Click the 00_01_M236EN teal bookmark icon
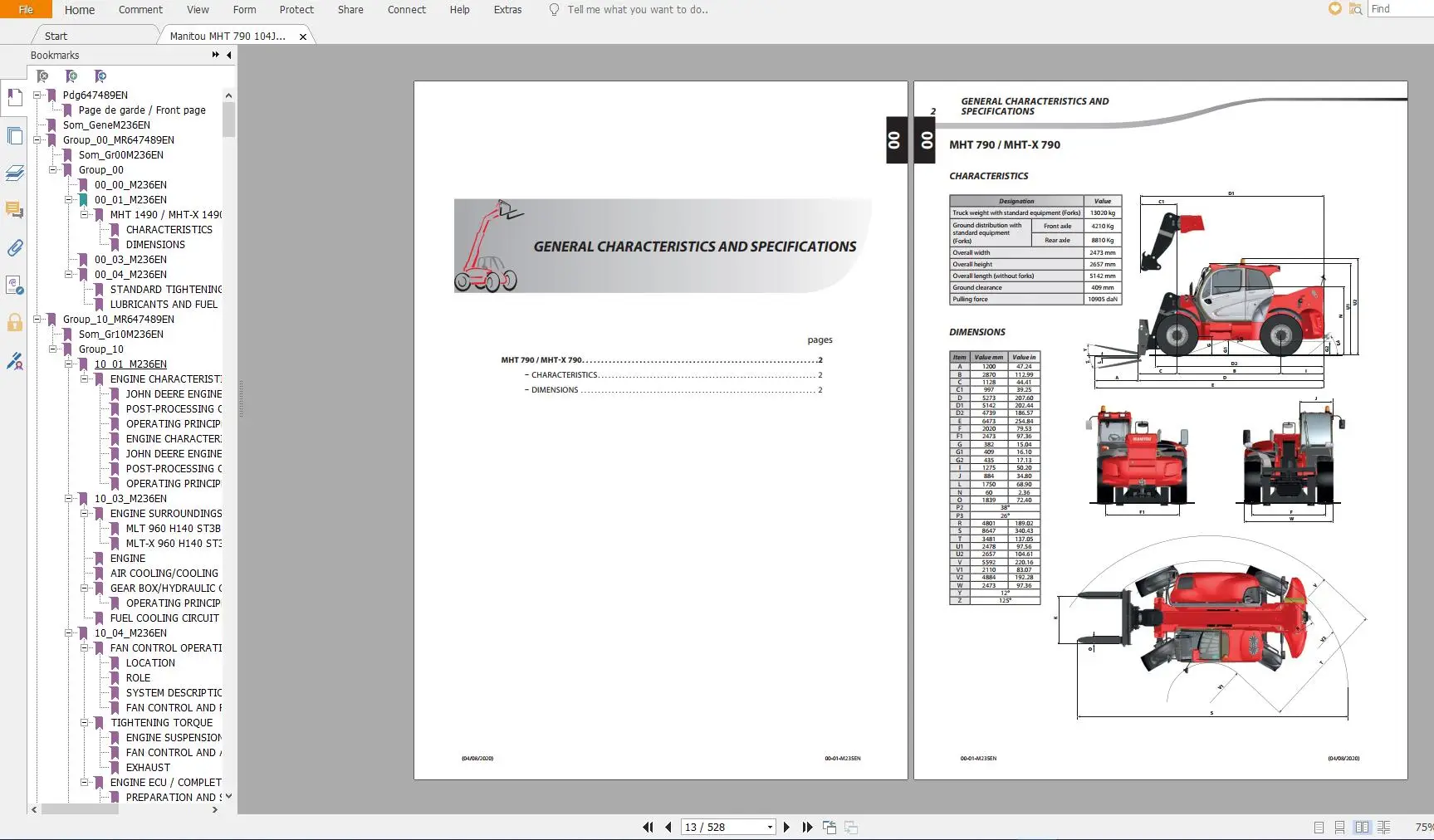This screenshot has width=1434, height=840. pos(83,200)
